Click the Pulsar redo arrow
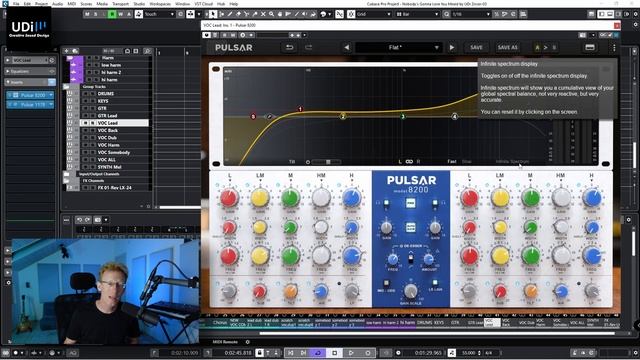The height and width of the screenshot is (360, 640). 308,47
